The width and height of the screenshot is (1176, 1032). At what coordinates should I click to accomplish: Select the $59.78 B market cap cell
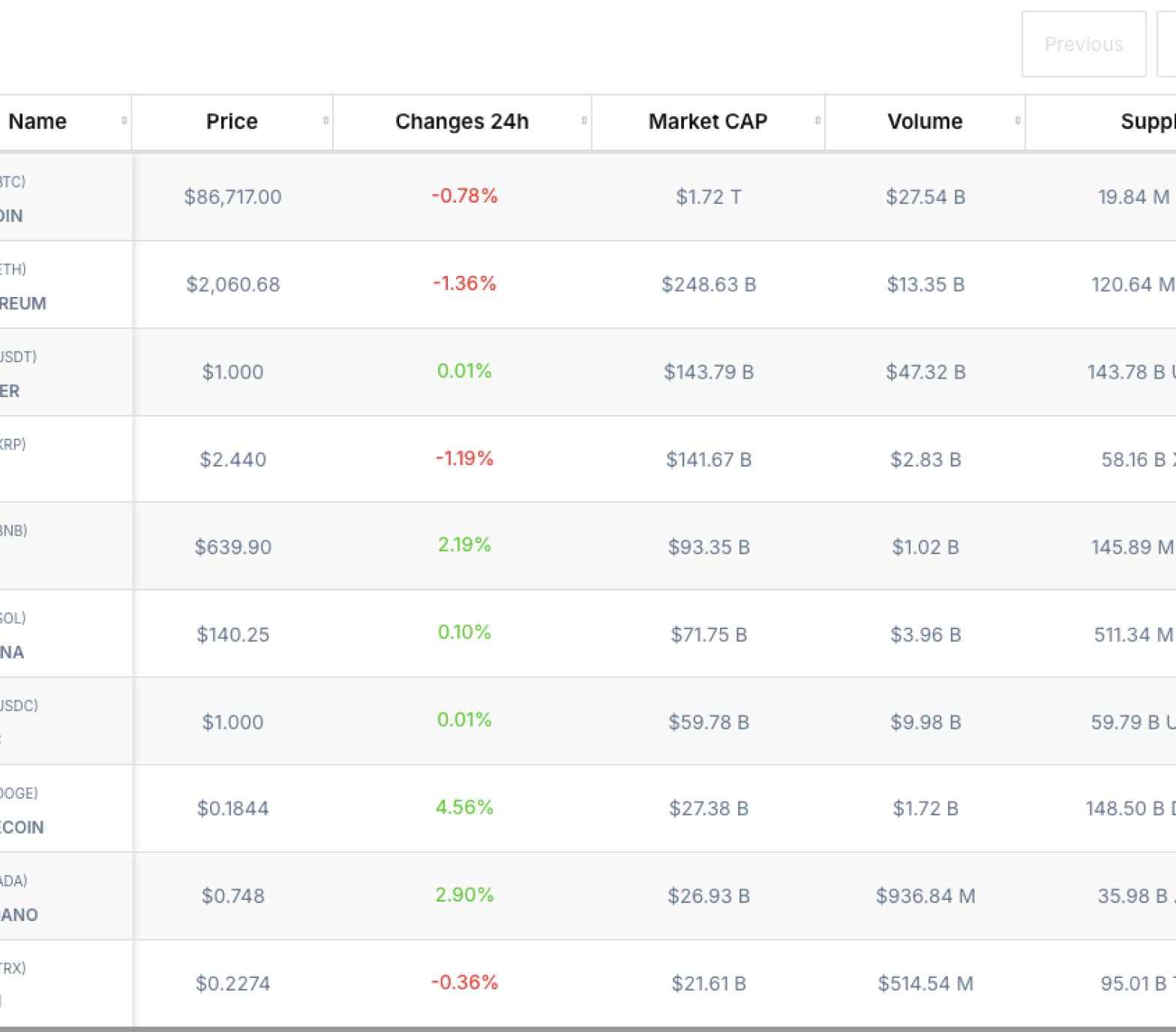(709, 722)
